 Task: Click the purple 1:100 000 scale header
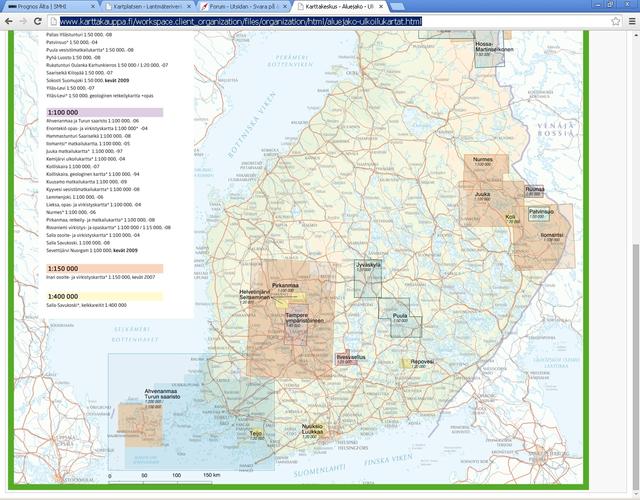[x=104, y=112]
